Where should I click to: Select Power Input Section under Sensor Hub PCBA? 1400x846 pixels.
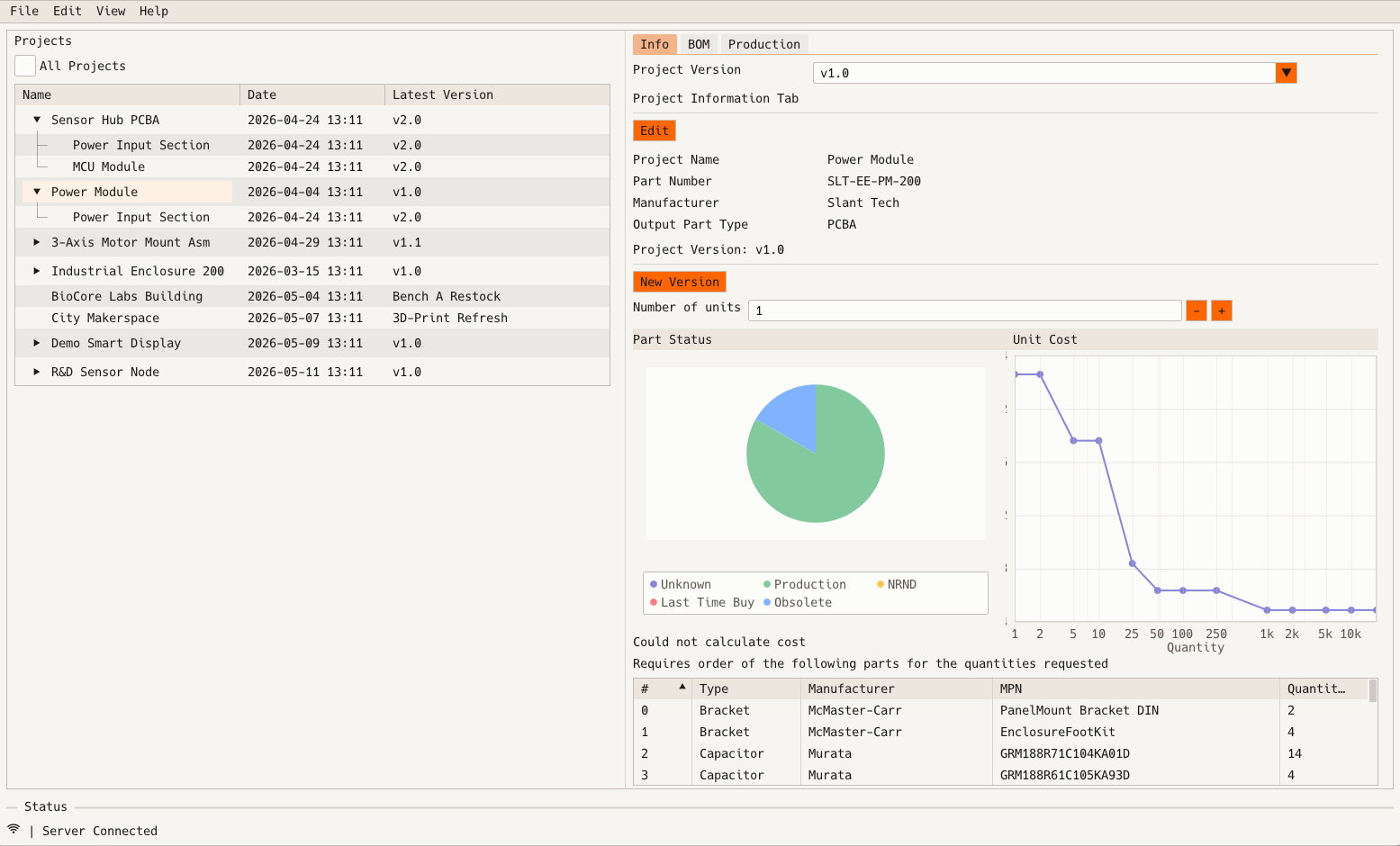141,145
